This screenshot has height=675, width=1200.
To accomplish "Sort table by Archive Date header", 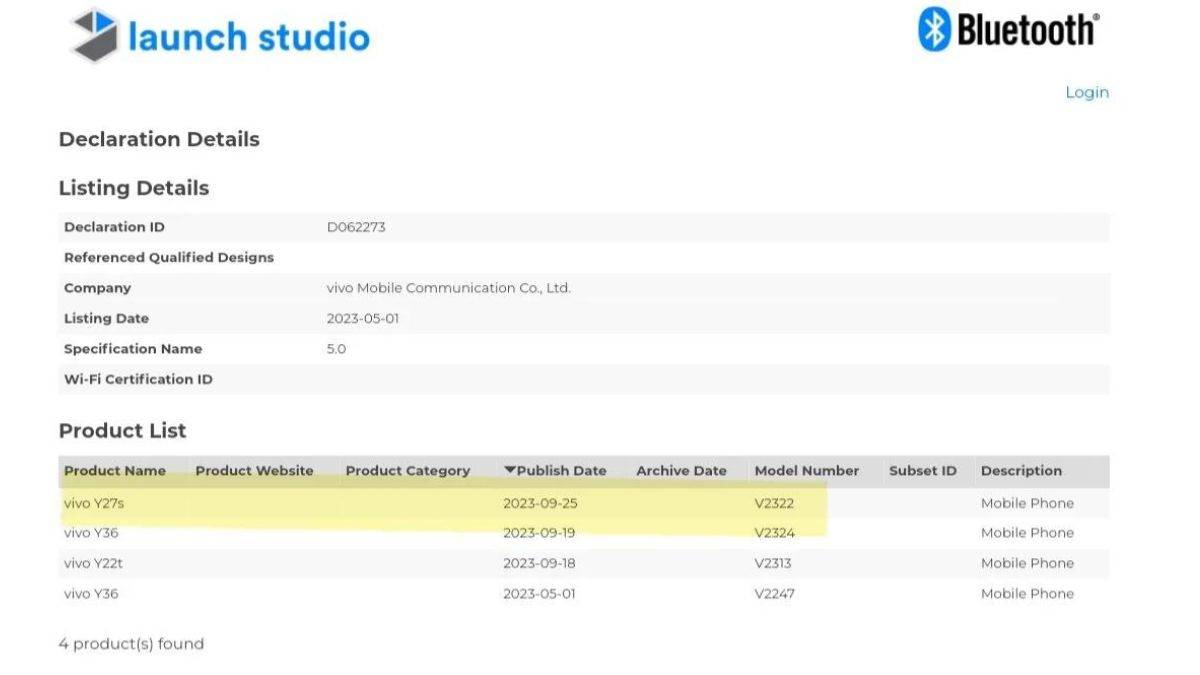I will 681,471.
